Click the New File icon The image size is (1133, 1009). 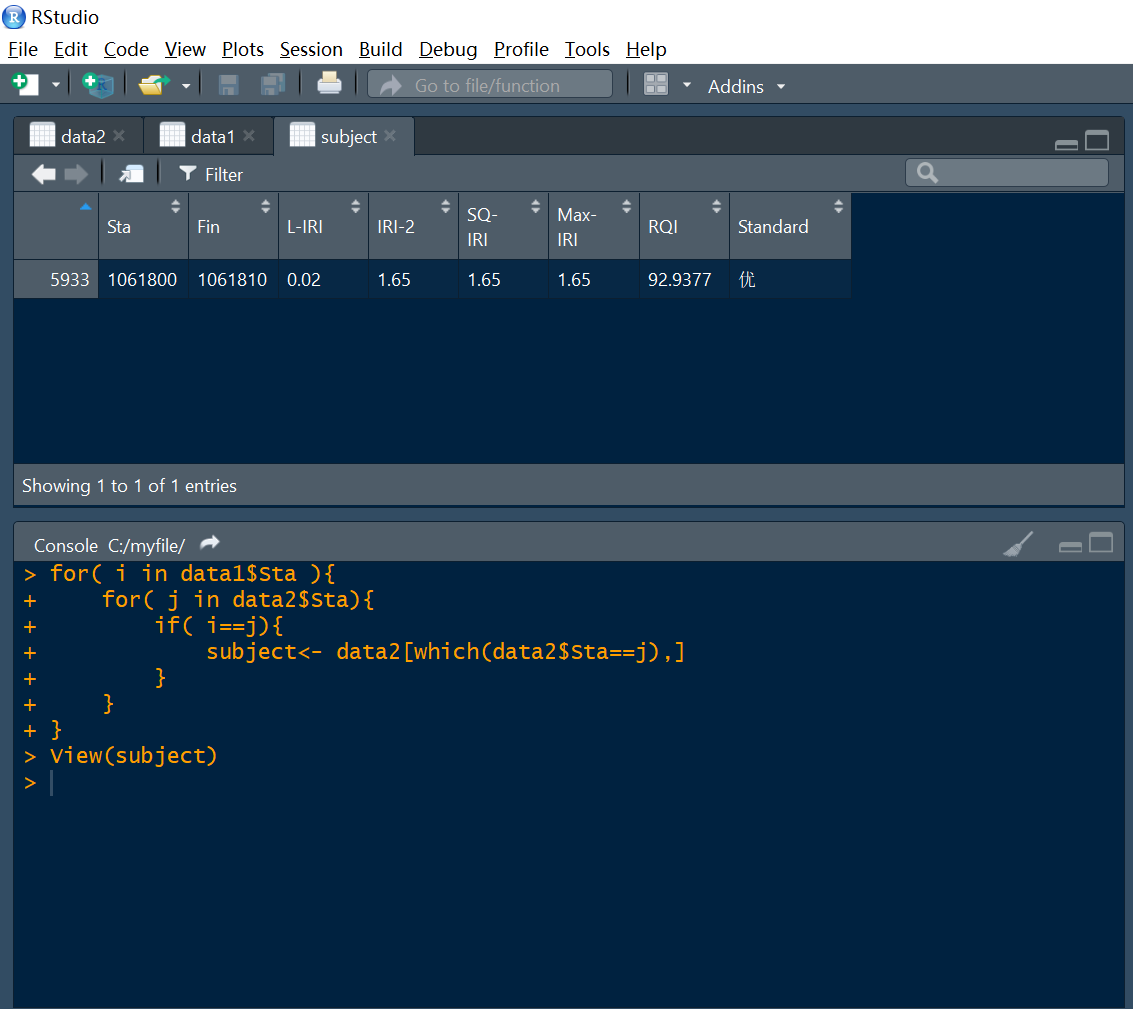[25, 85]
